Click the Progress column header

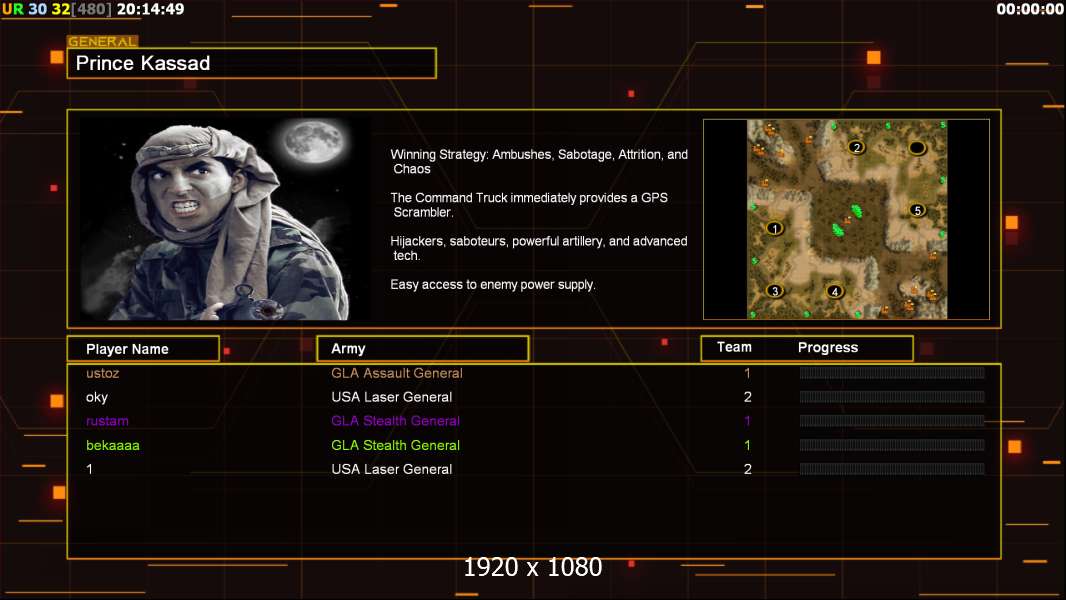828,347
